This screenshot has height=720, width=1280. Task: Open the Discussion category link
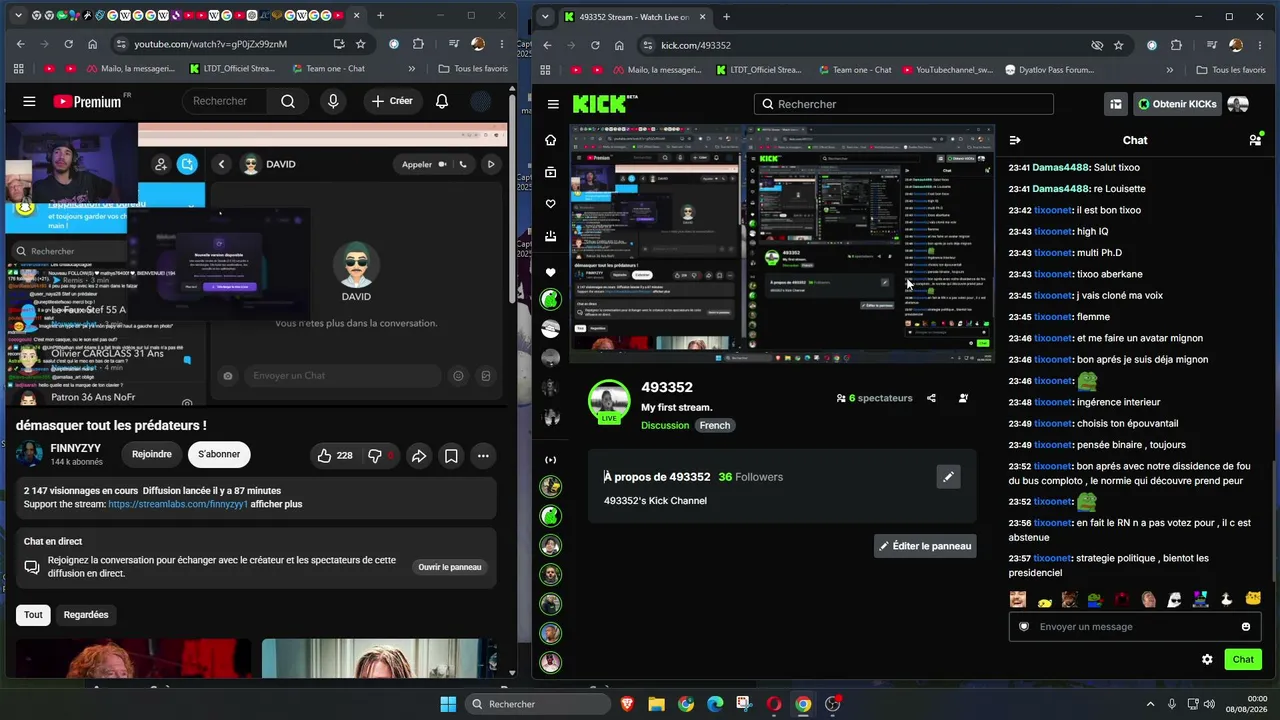point(665,425)
